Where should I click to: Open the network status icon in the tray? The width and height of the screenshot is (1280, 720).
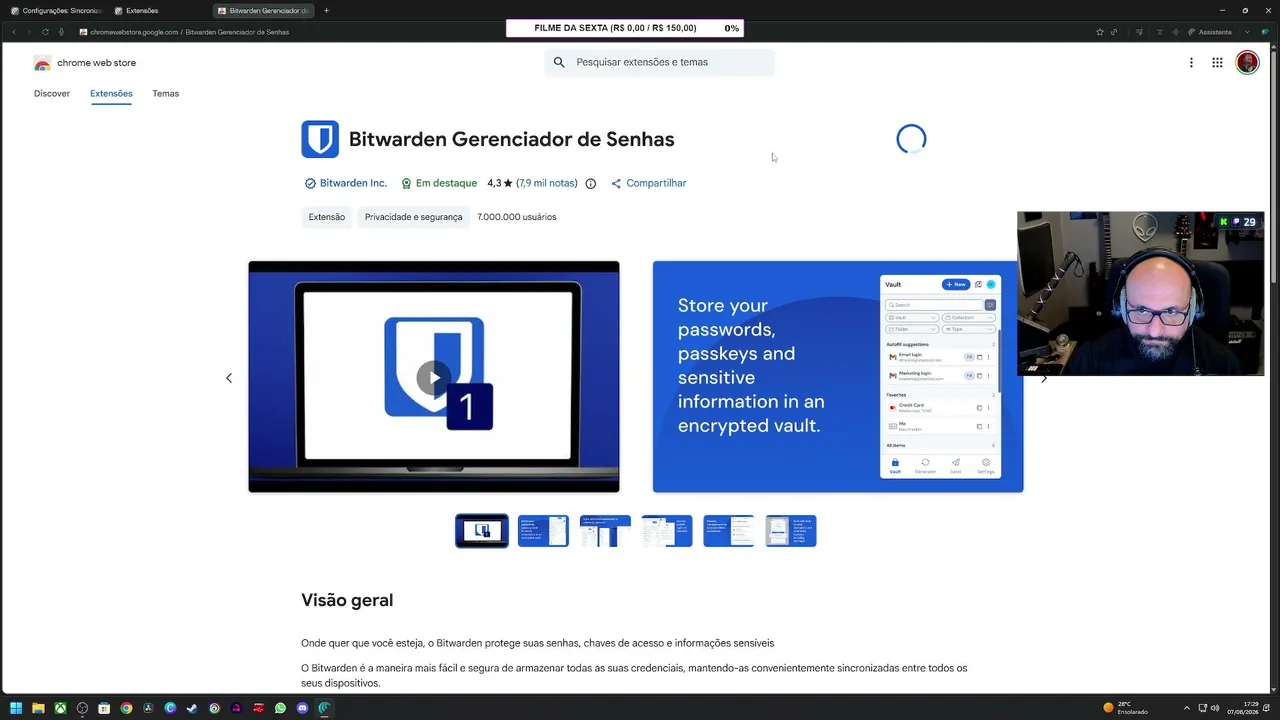point(1201,708)
